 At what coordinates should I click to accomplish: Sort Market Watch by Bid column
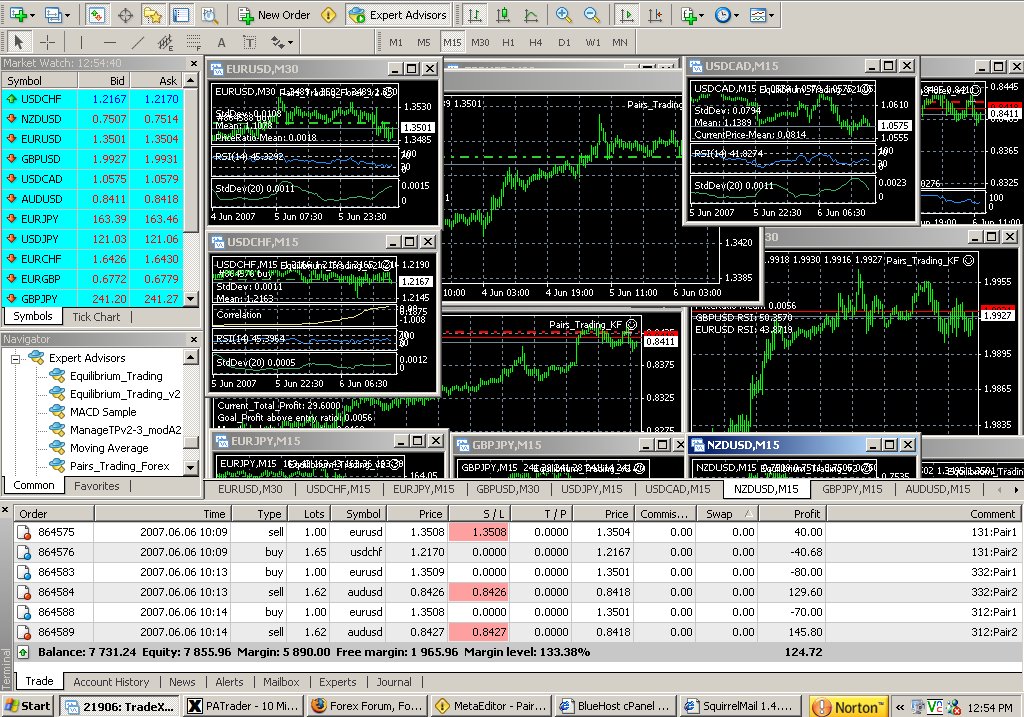(x=104, y=81)
